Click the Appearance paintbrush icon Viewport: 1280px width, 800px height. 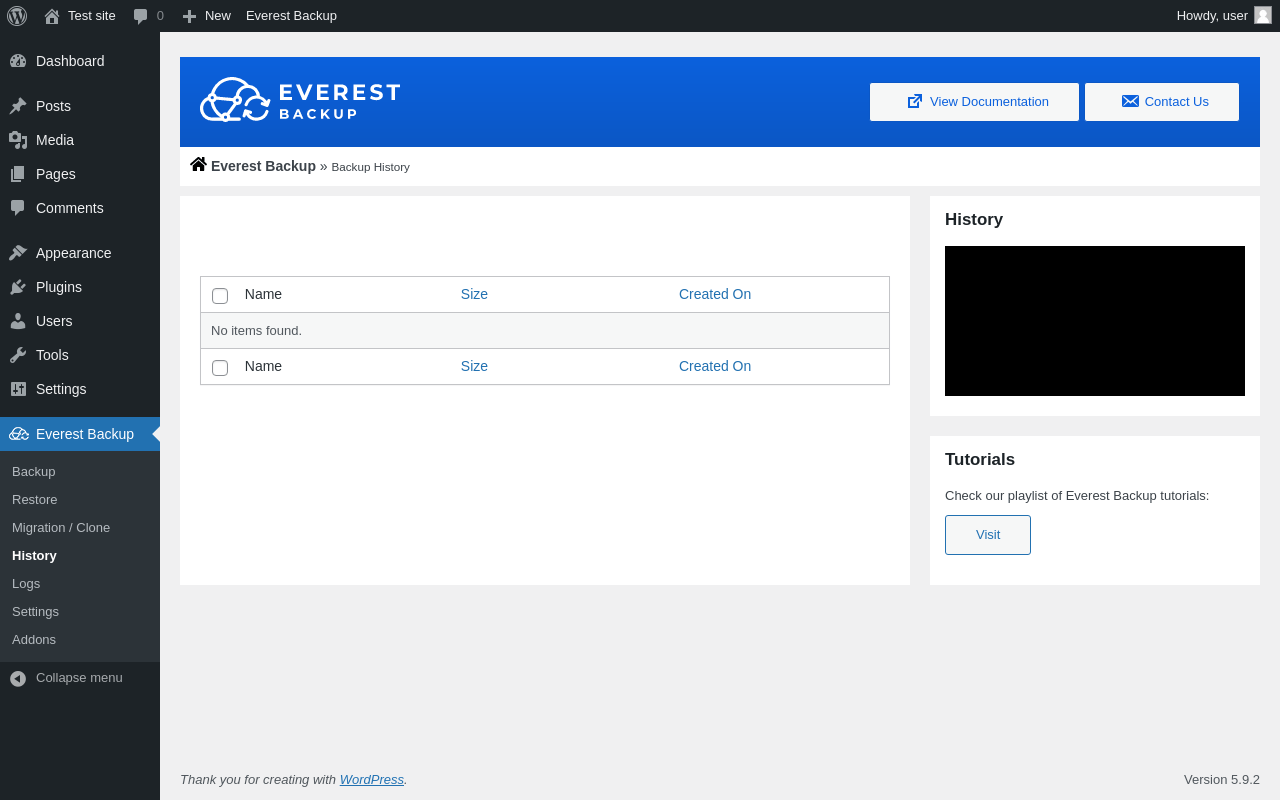tap(18, 253)
